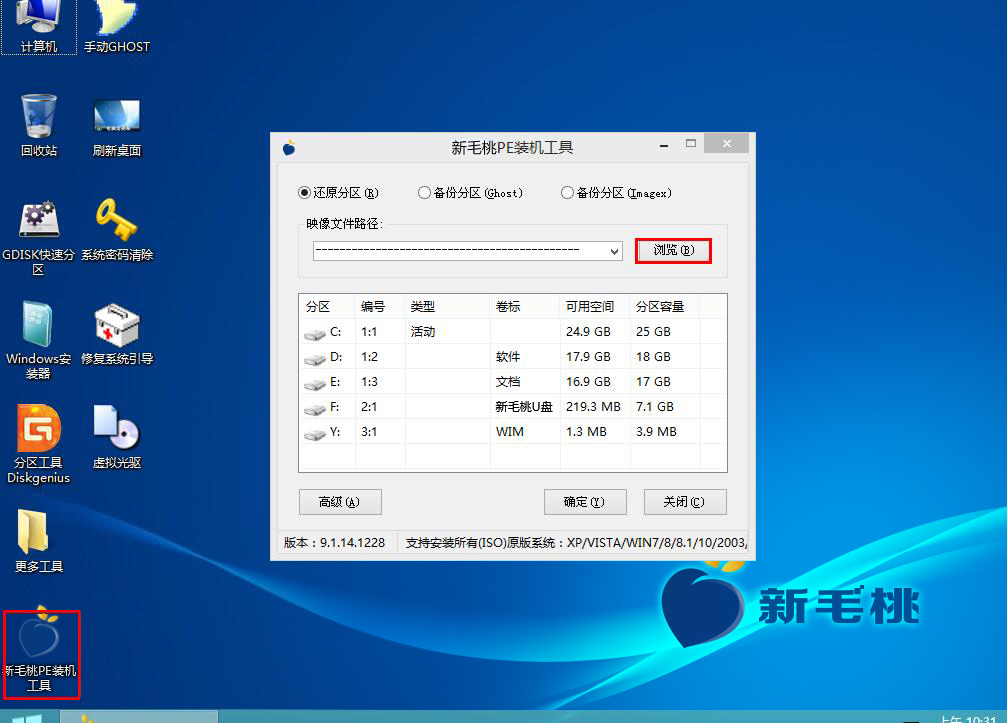This screenshot has height=723, width=1007.
Task: Sort by 分区 column header
Action: pos(327,307)
